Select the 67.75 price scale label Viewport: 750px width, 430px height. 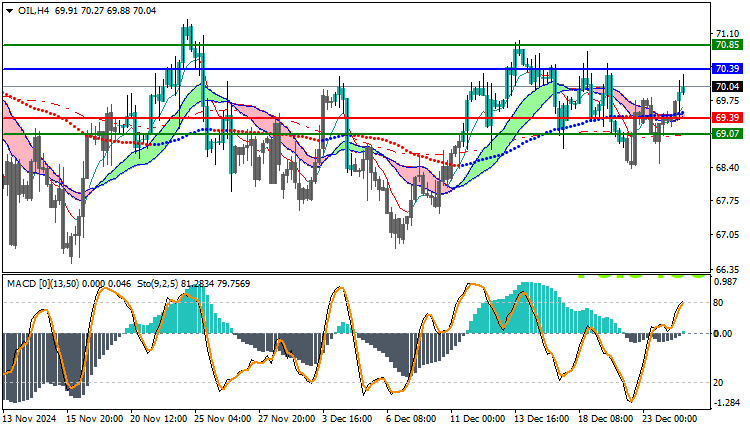tap(727, 201)
